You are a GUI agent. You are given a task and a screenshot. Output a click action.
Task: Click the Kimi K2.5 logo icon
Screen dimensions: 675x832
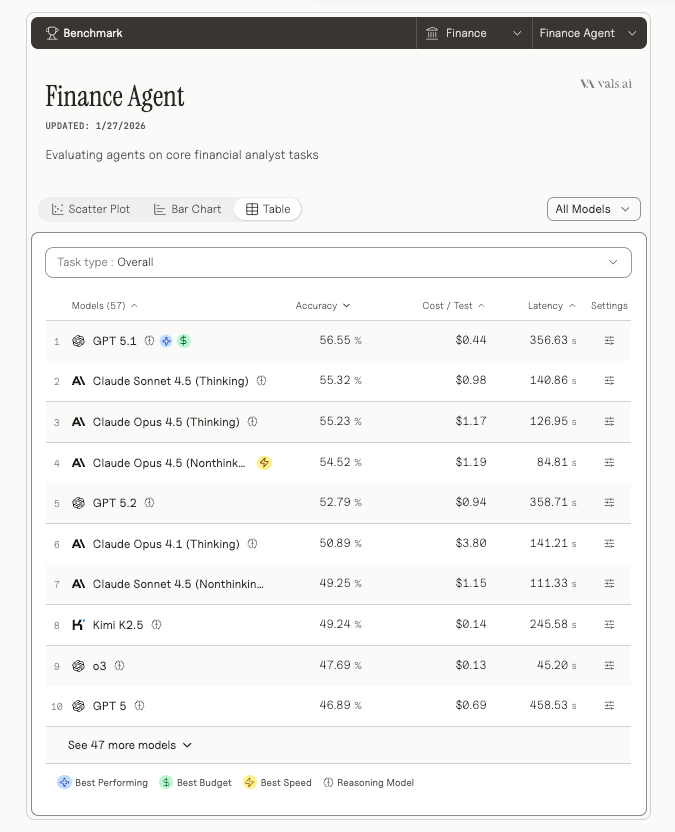pyautogui.click(x=78, y=624)
